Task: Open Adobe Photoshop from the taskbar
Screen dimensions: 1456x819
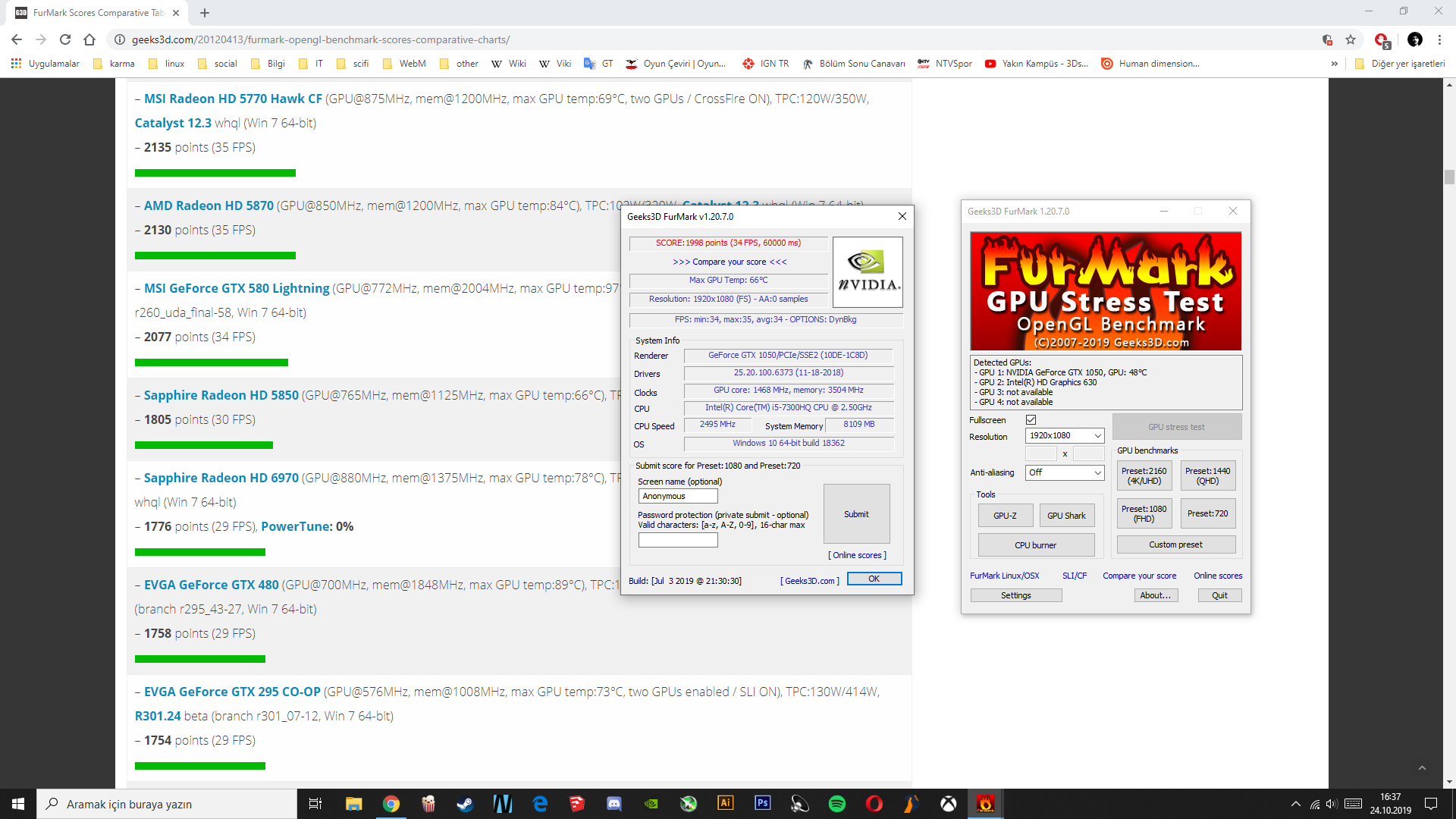Action: click(763, 804)
